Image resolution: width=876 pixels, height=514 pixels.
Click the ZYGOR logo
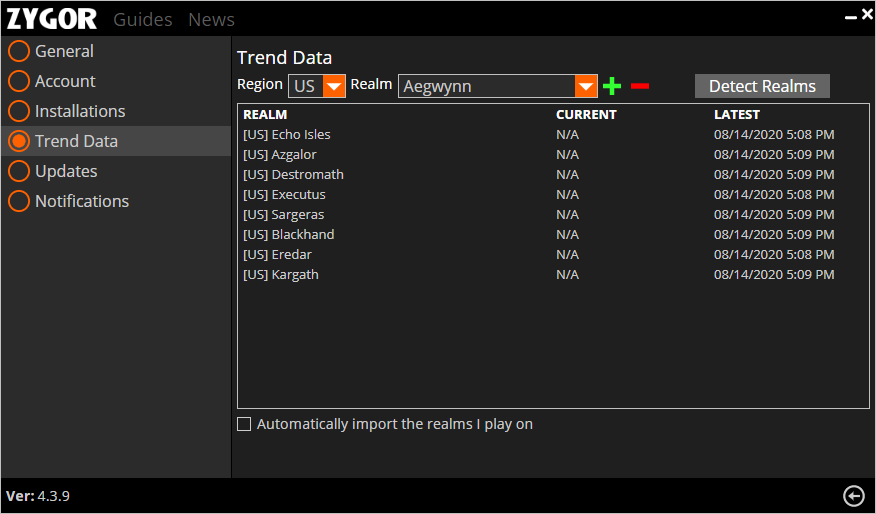[x=51, y=19]
